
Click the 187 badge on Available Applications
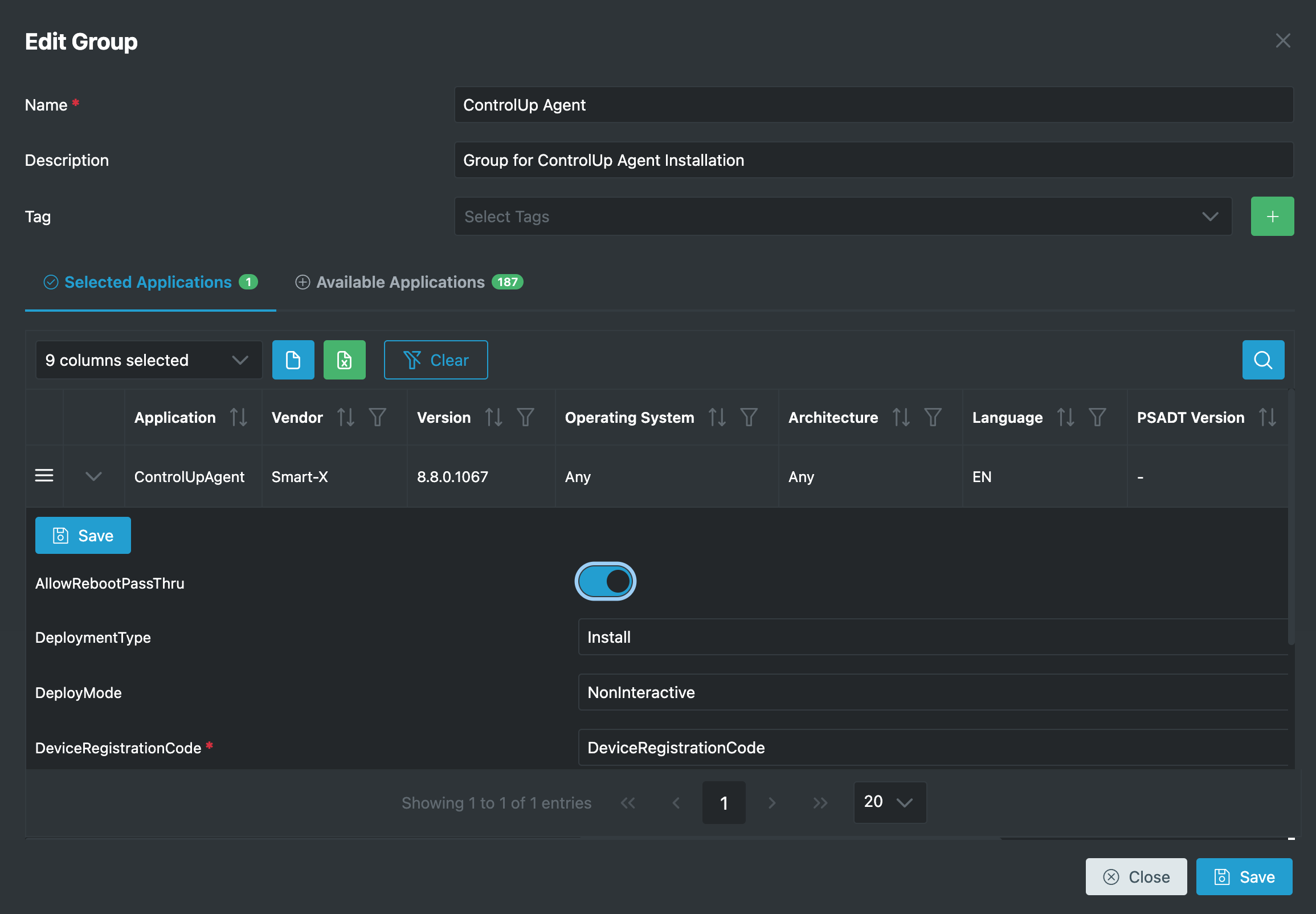[507, 281]
